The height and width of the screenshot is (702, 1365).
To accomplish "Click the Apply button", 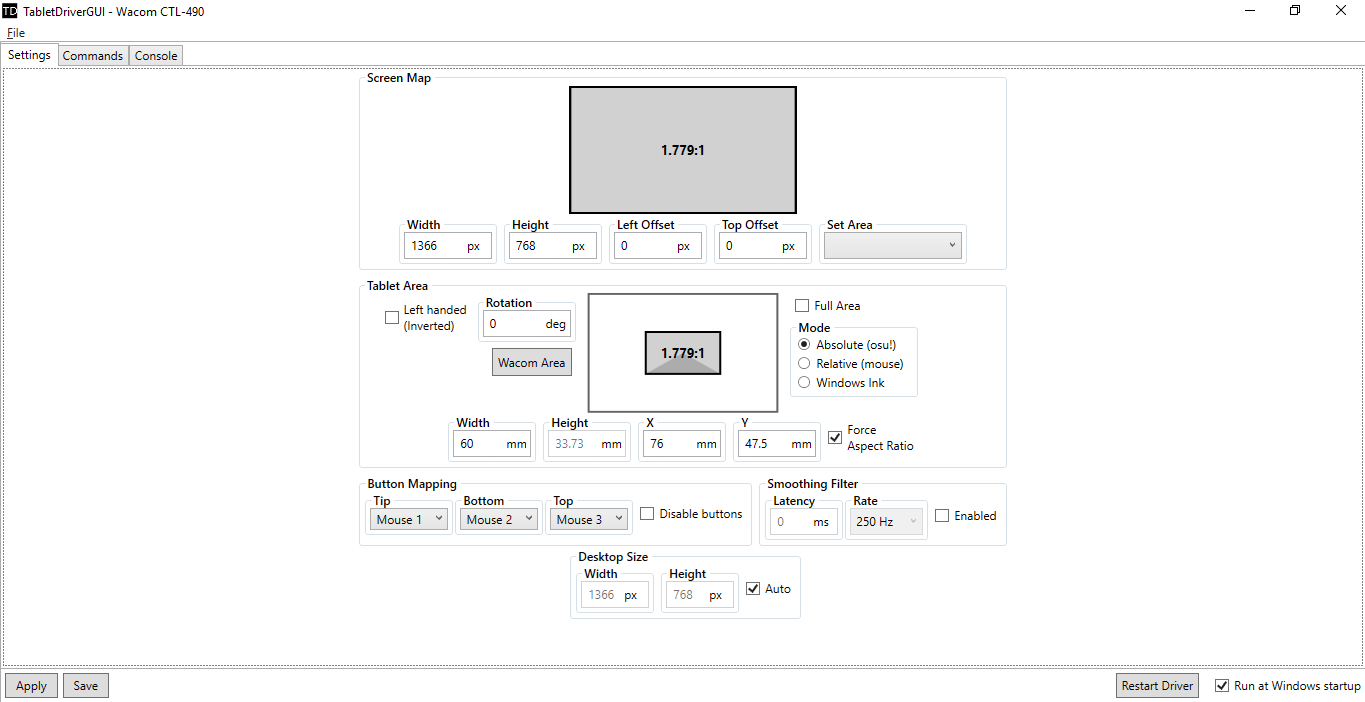I will 31,685.
